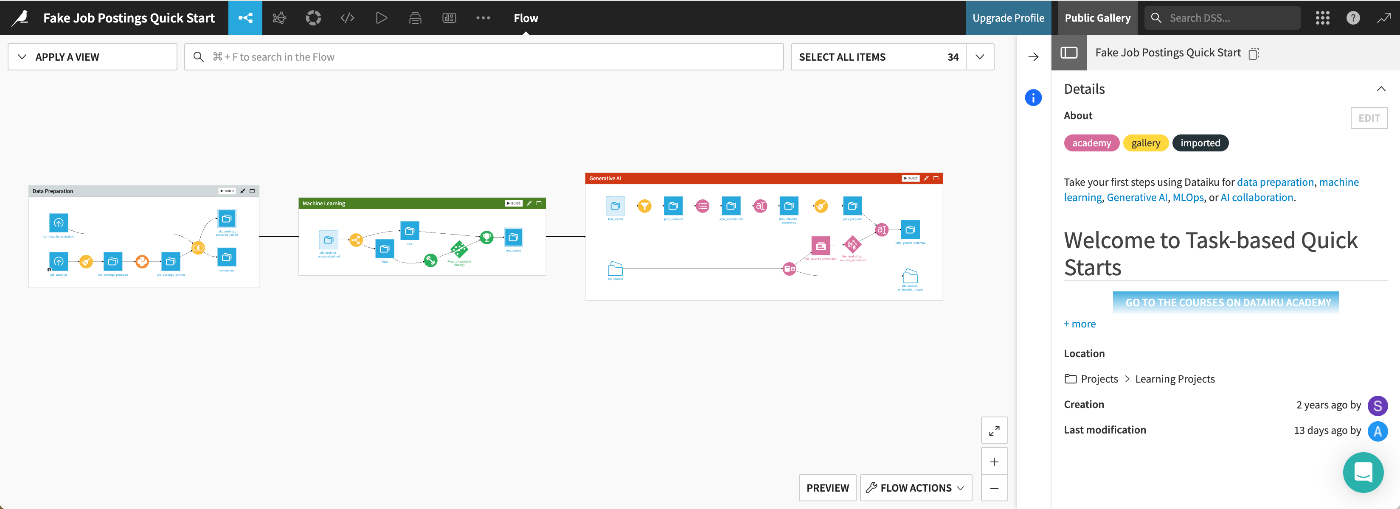Viewport: 1400px width, 509px height.
Task: Expand description with + more
Action: point(1080,324)
